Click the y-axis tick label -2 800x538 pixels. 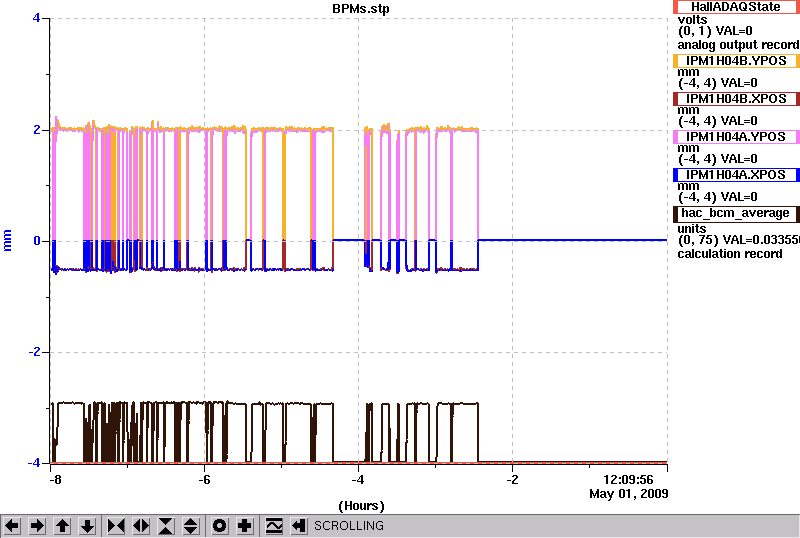[x=34, y=352]
